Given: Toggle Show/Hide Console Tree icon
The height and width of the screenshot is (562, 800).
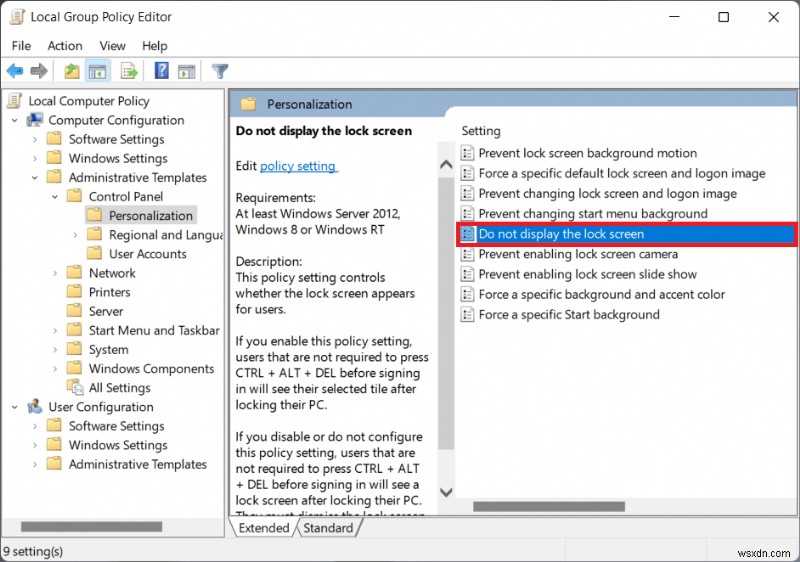Looking at the screenshot, I should point(97,71).
